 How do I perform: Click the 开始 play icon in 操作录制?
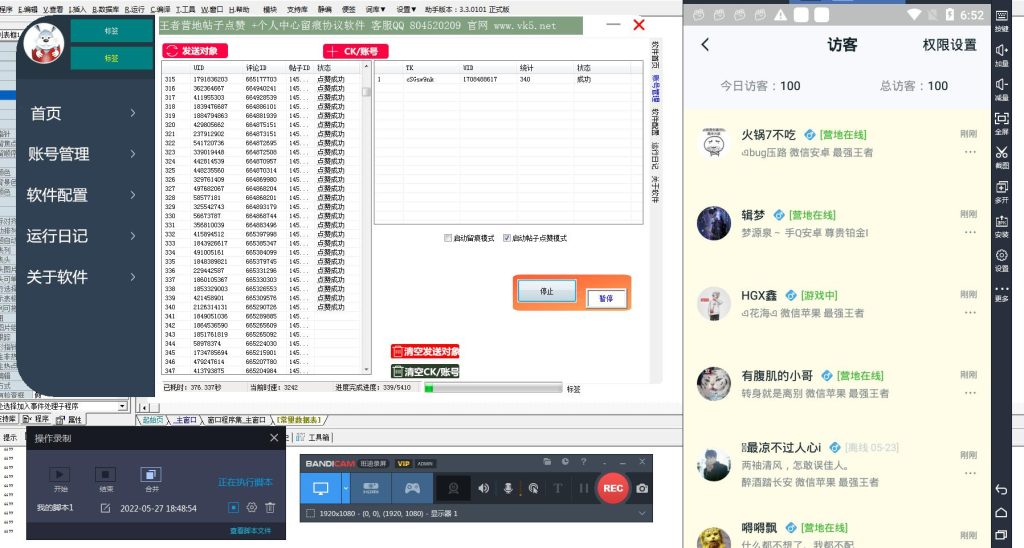[60, 474]
